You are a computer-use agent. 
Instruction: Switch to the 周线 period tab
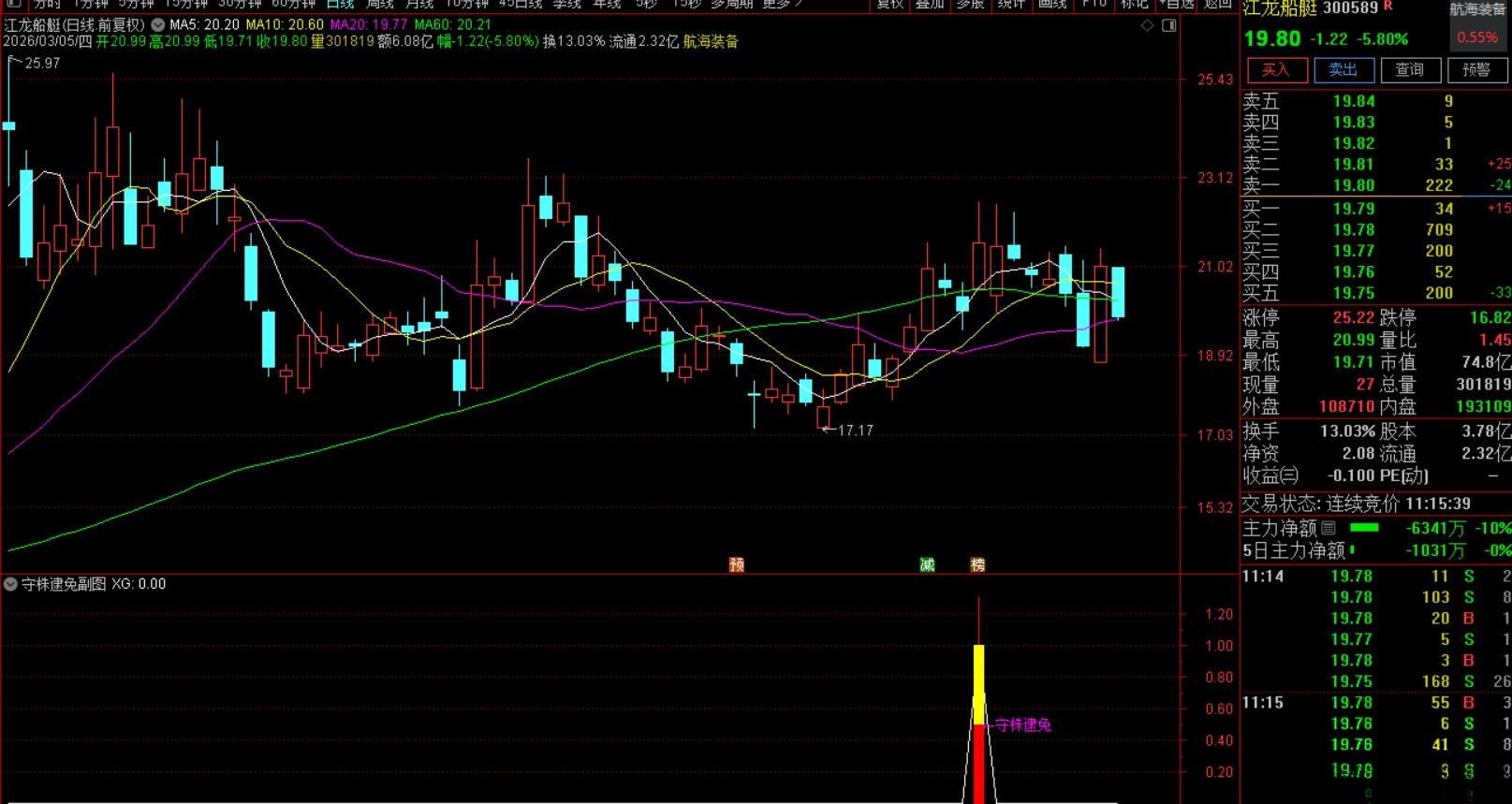click(379, 4)
